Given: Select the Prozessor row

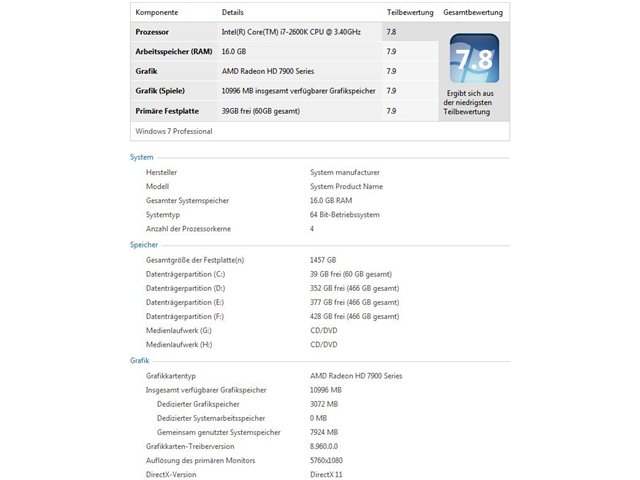Looking at the screenshot, I should [x=284, y=32].
